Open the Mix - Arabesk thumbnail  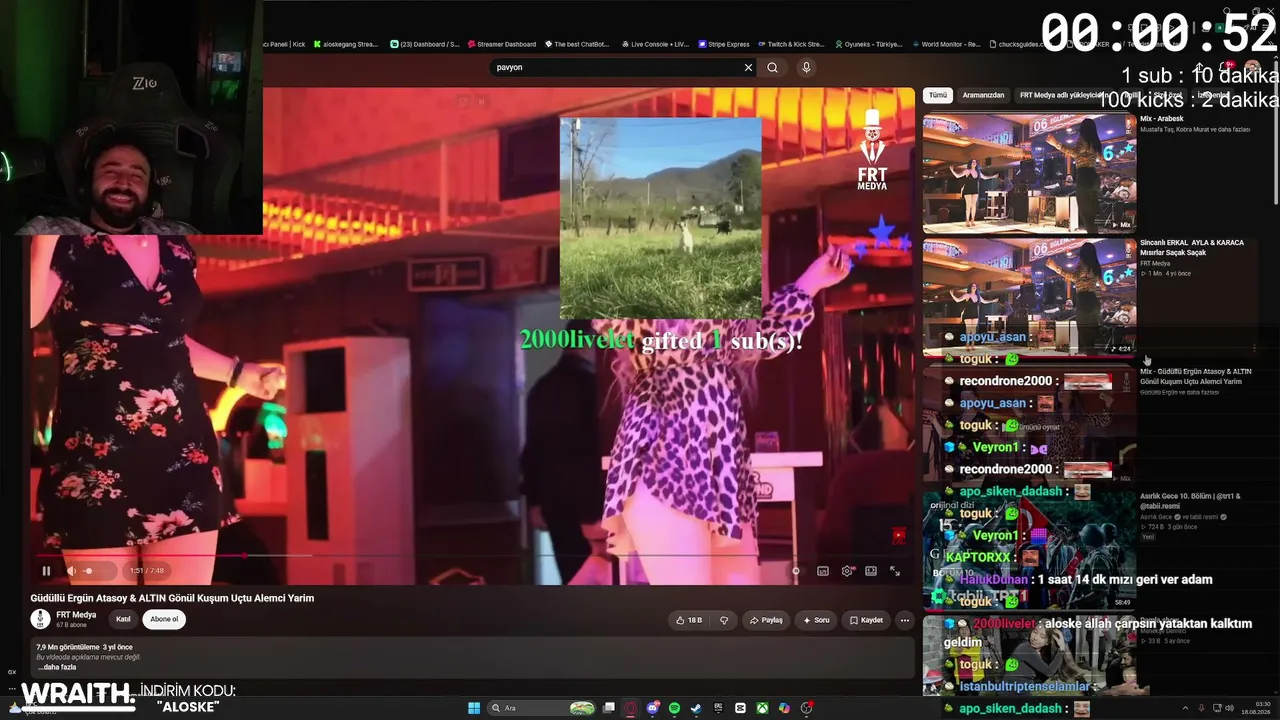pos(1029,172)
